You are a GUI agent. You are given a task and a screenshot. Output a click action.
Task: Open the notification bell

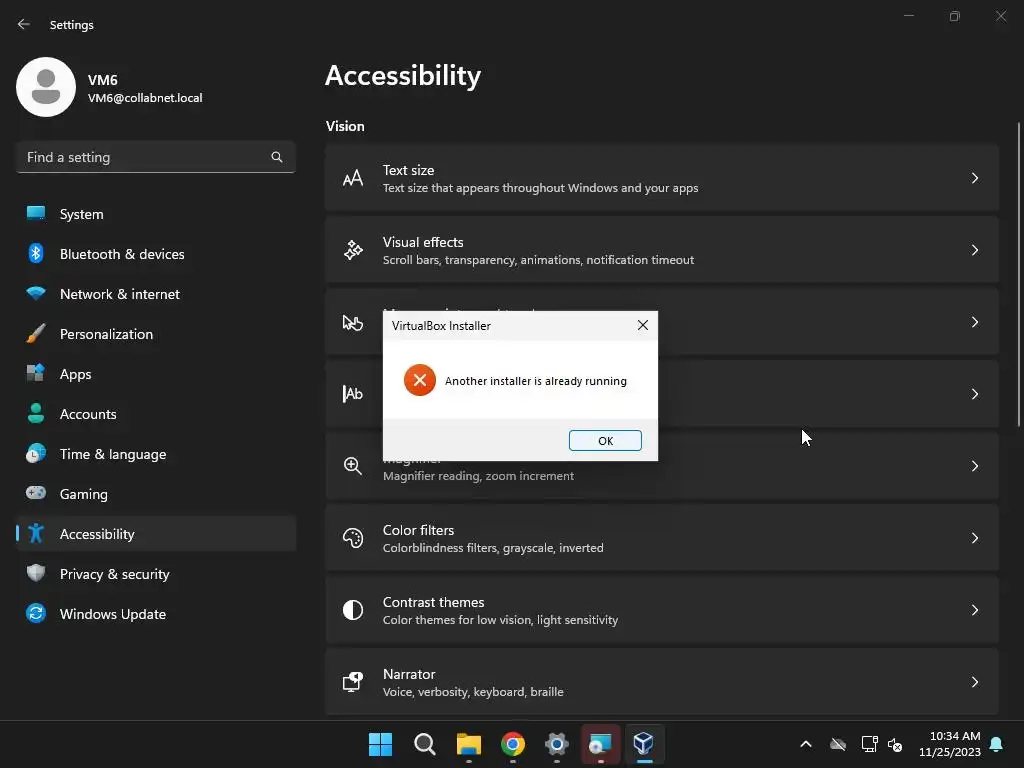pyautogui.click(x=997, y=744)
